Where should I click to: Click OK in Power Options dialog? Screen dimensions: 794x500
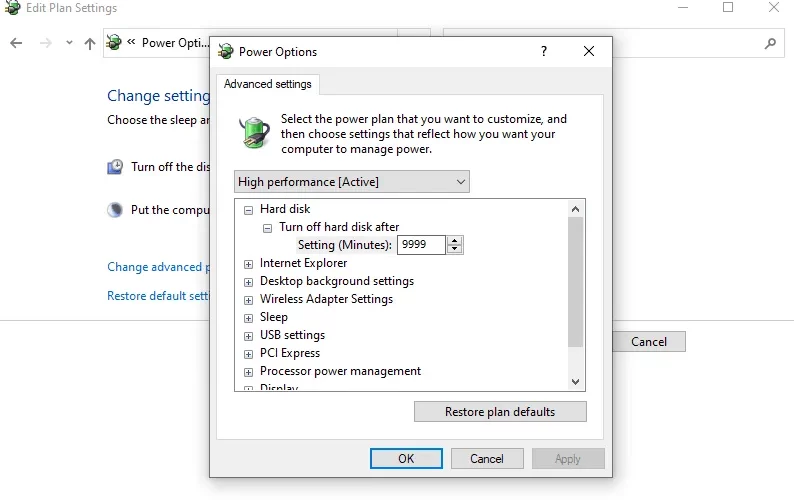pos(406,459)
